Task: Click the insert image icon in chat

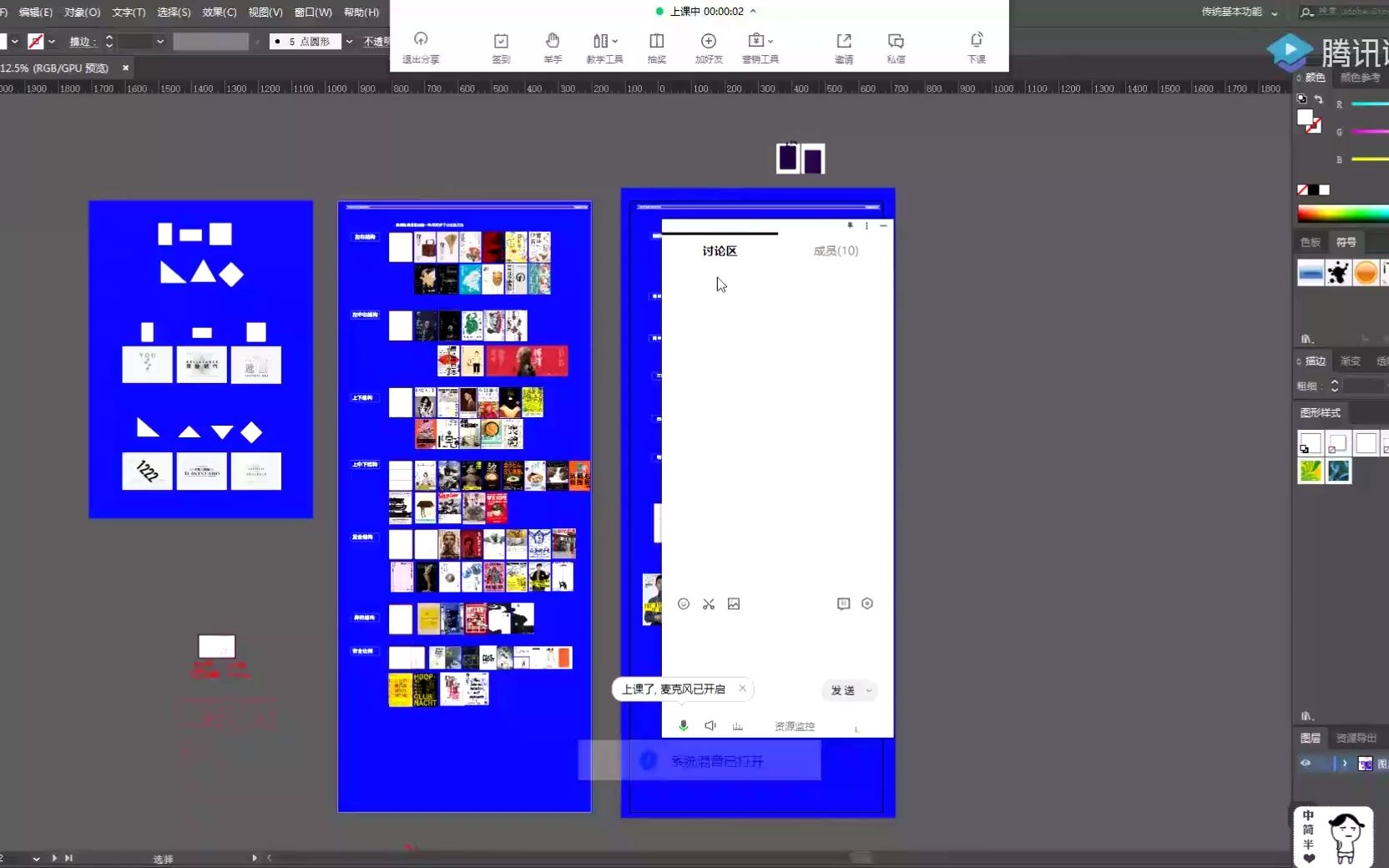Action: pyautogui.click(x=734, y=603)
